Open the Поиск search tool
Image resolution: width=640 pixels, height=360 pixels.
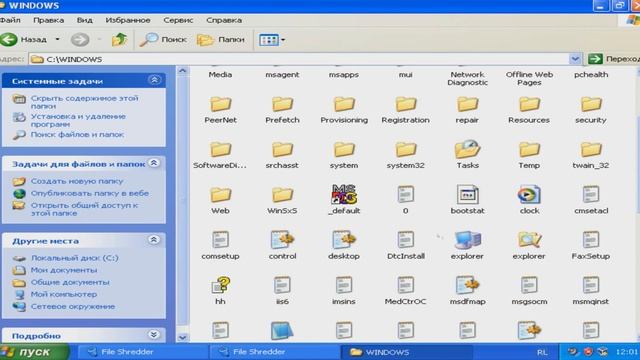[163, 40]
